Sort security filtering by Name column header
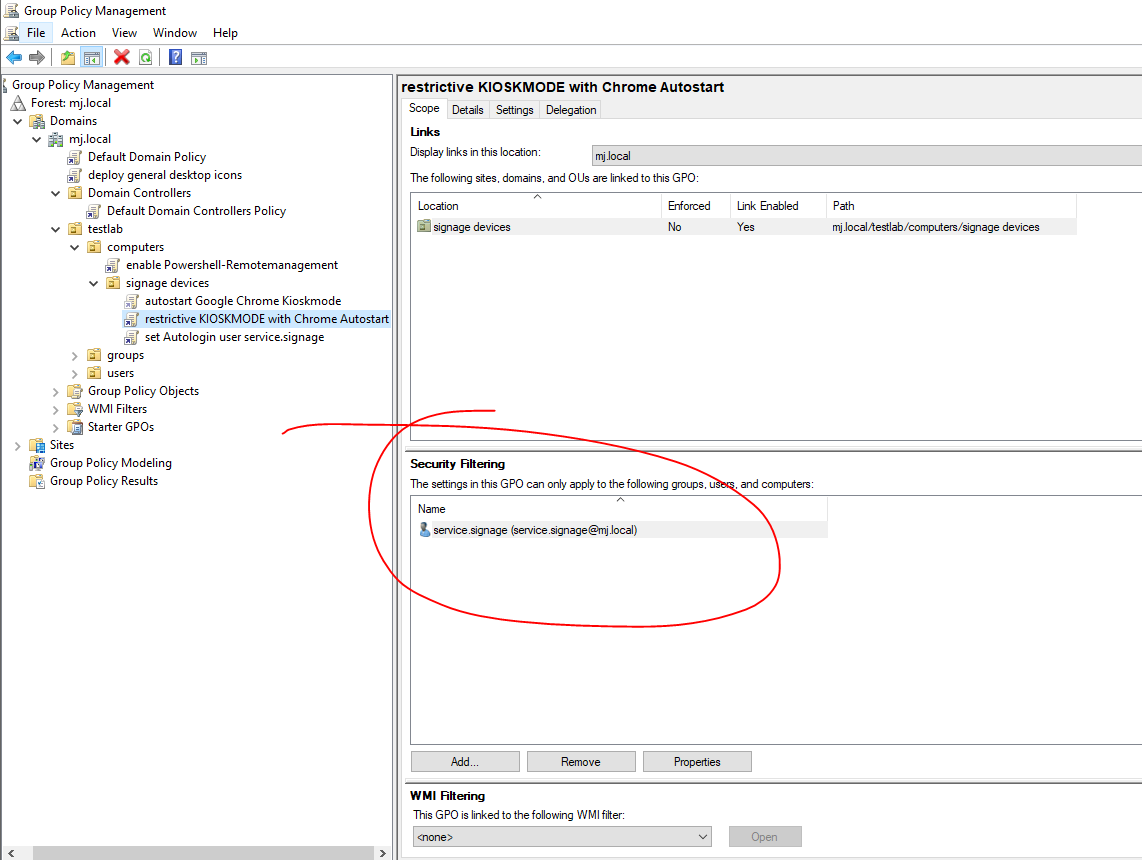This screenshot has width=1142, height=860. [619, 509]
